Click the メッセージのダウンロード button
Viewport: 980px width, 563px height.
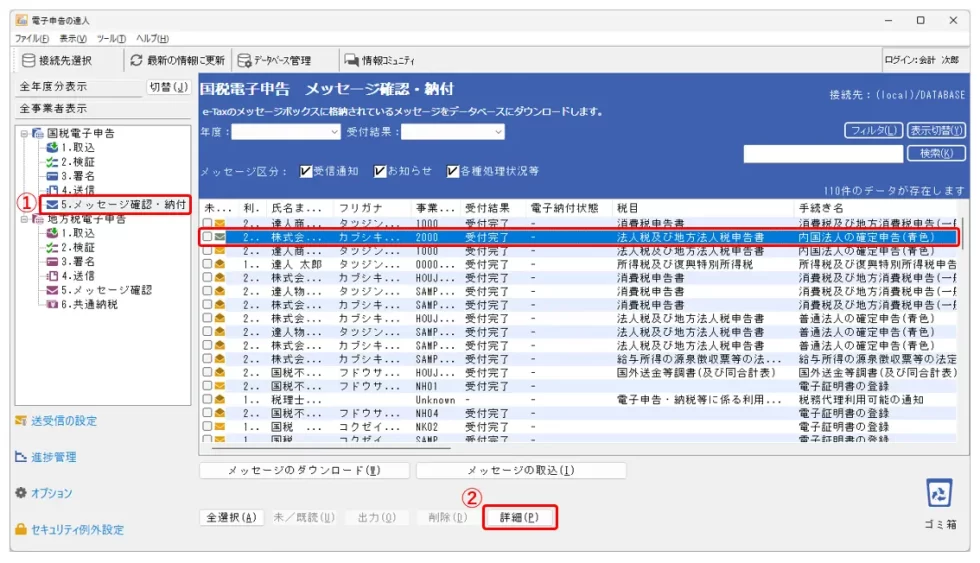(x=304, y=470)
